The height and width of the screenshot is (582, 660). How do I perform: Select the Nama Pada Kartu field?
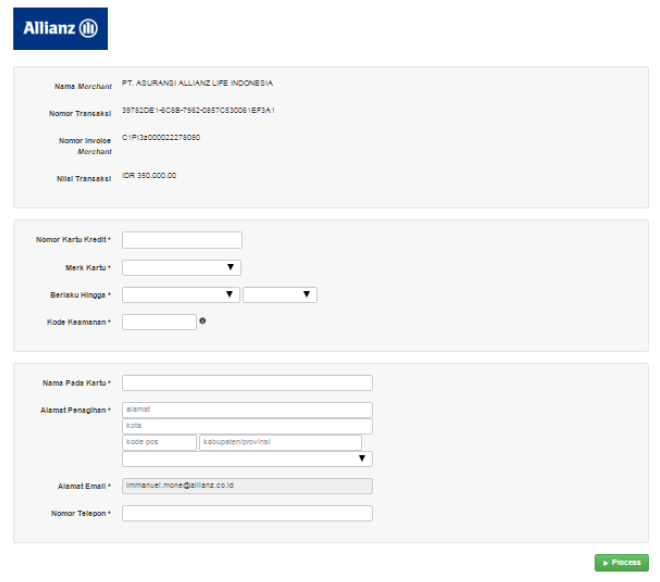click(x=247, y=383)
